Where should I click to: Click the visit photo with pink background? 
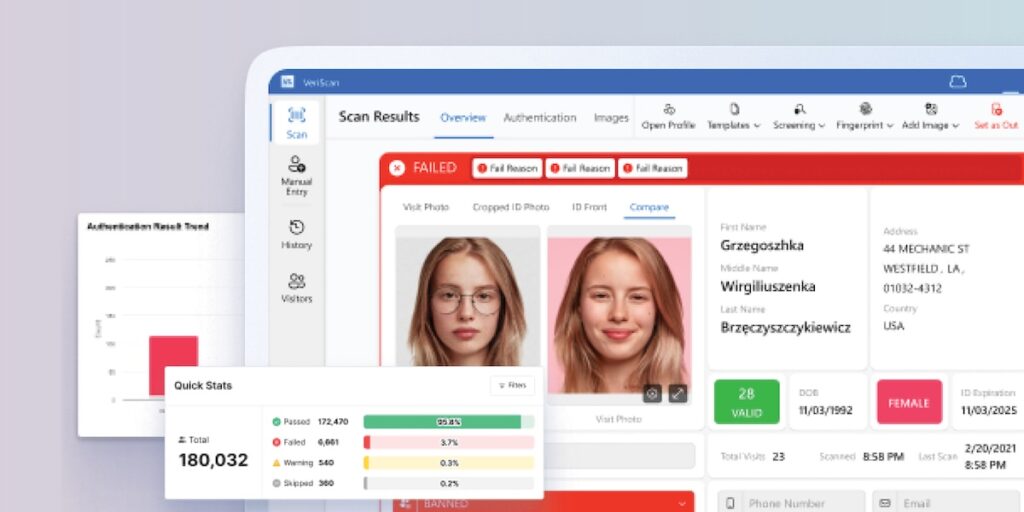pos(619,315)
